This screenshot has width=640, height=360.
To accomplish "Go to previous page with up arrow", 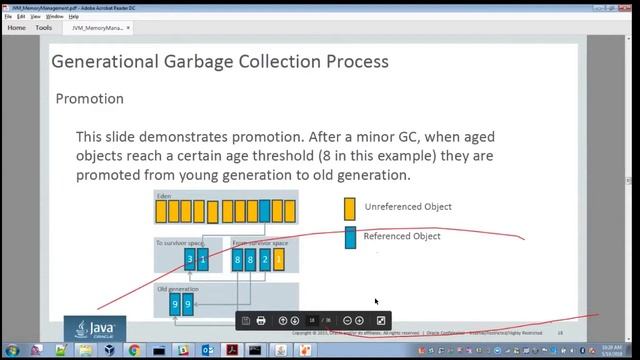I will point(282,321).
